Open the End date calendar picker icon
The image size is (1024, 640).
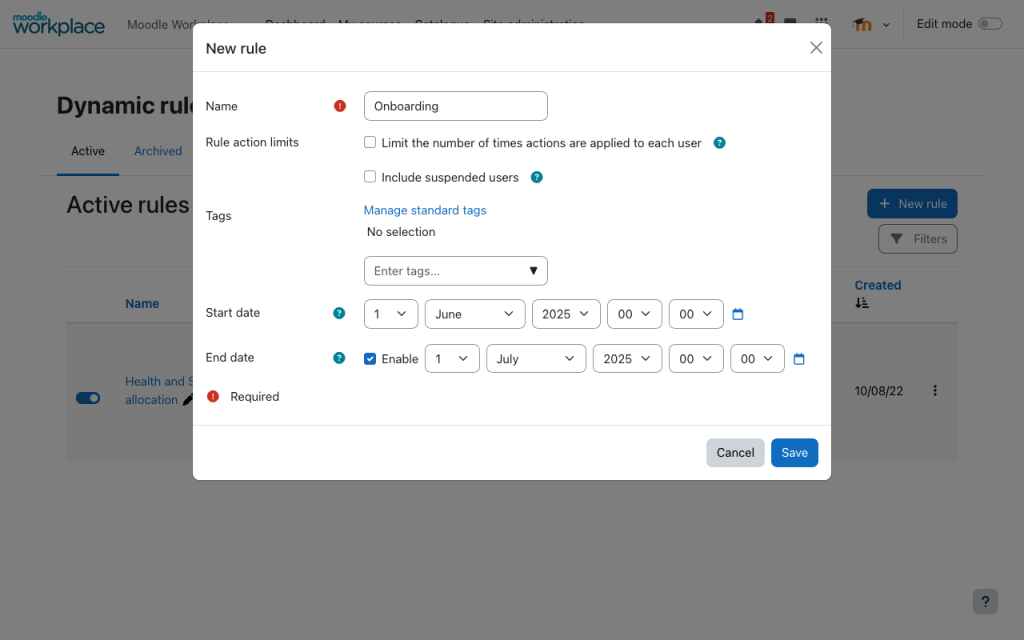click(x=799, y=359)
